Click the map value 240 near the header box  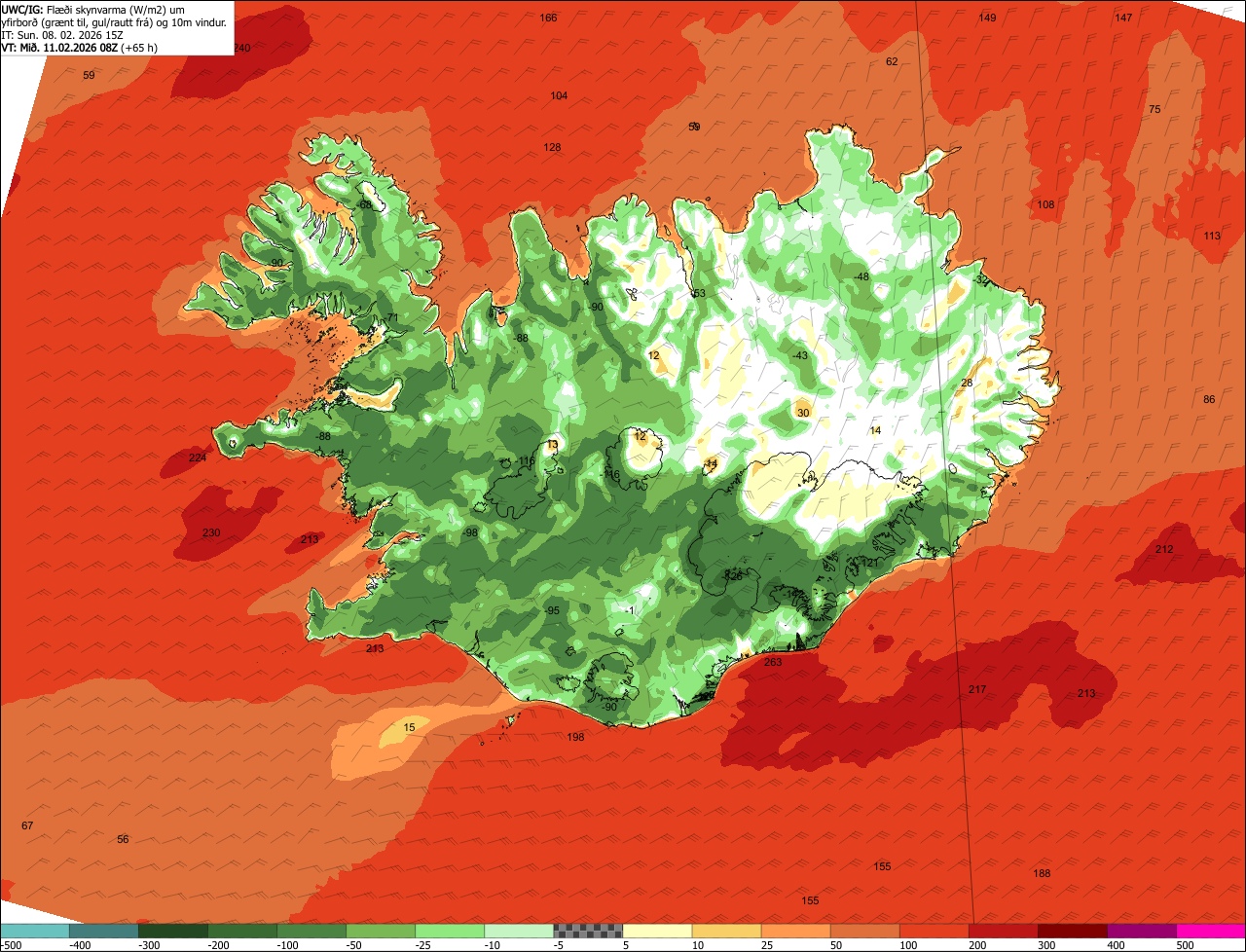(x=242, y=48)
